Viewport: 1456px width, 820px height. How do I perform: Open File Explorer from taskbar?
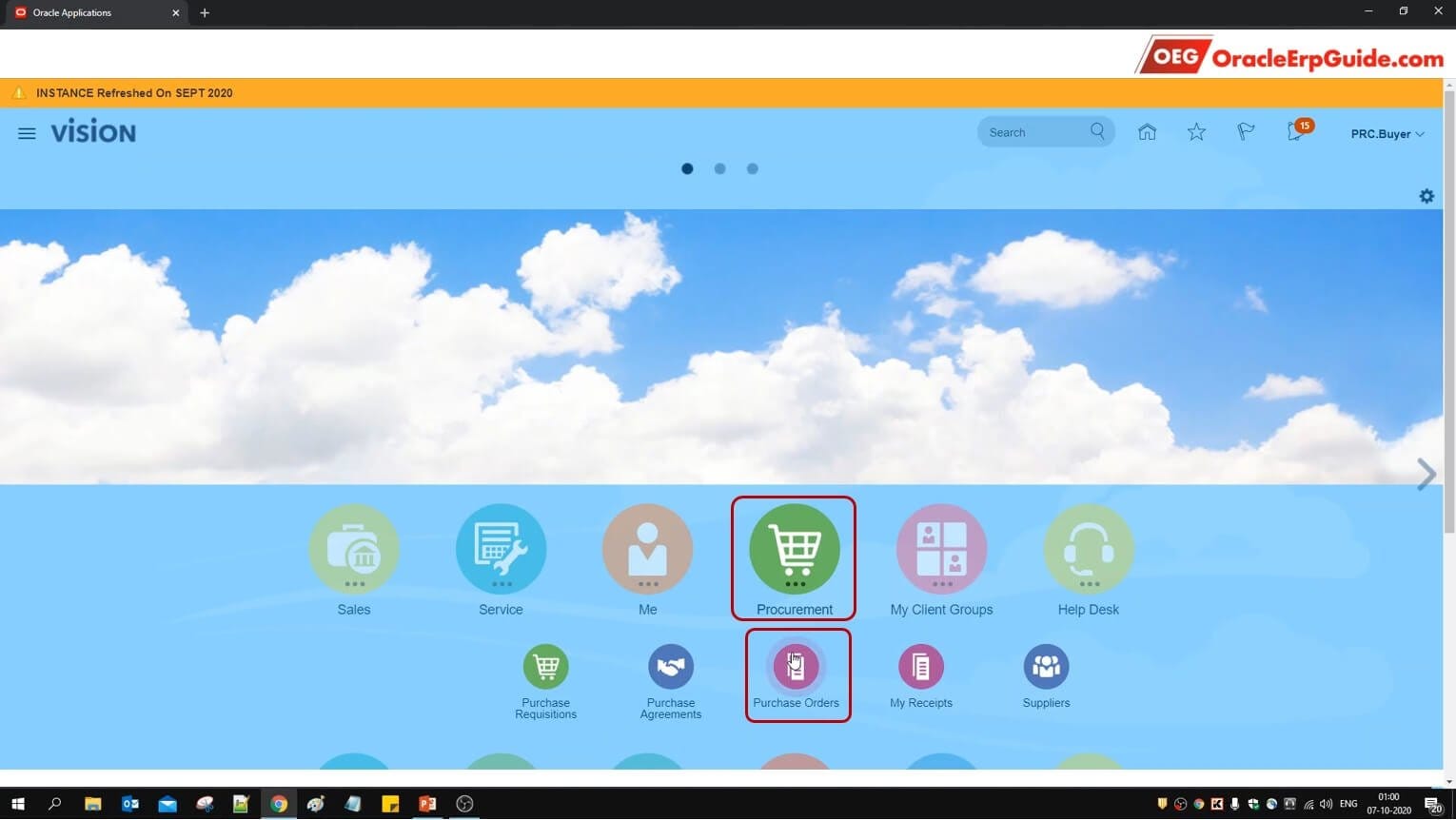point(92,804)
